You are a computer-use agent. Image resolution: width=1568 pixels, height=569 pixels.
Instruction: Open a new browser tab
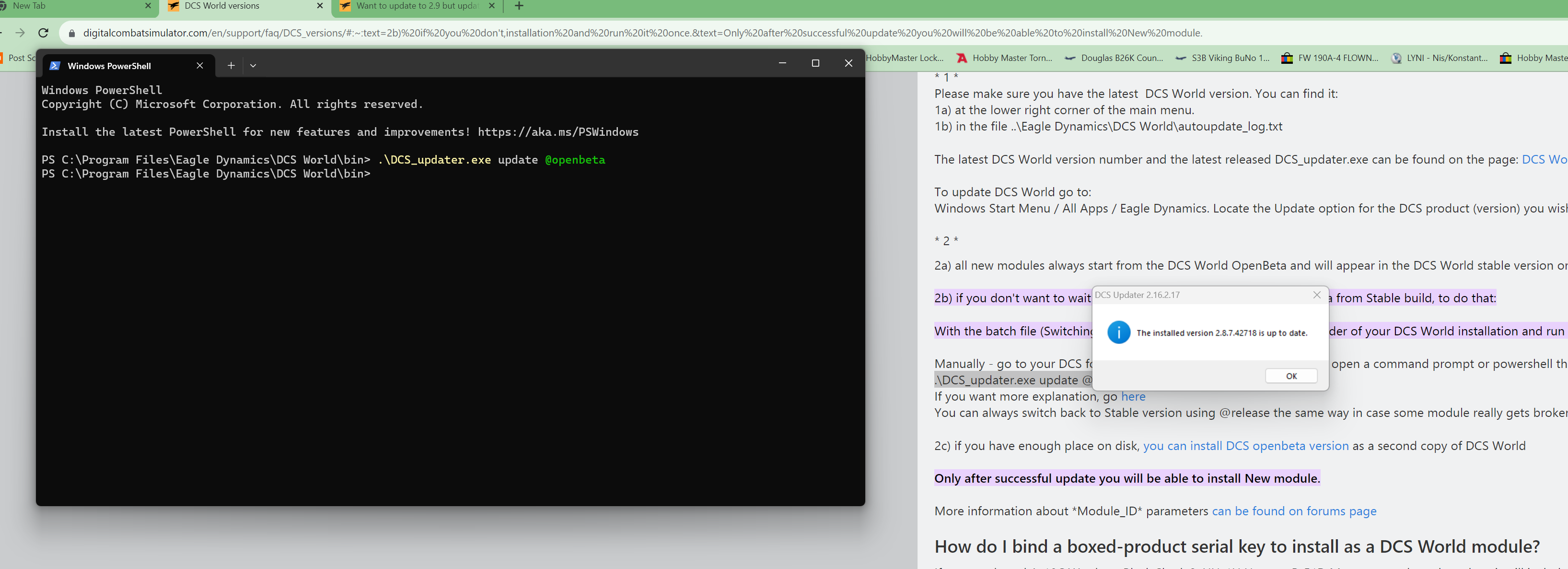point(519,6)
